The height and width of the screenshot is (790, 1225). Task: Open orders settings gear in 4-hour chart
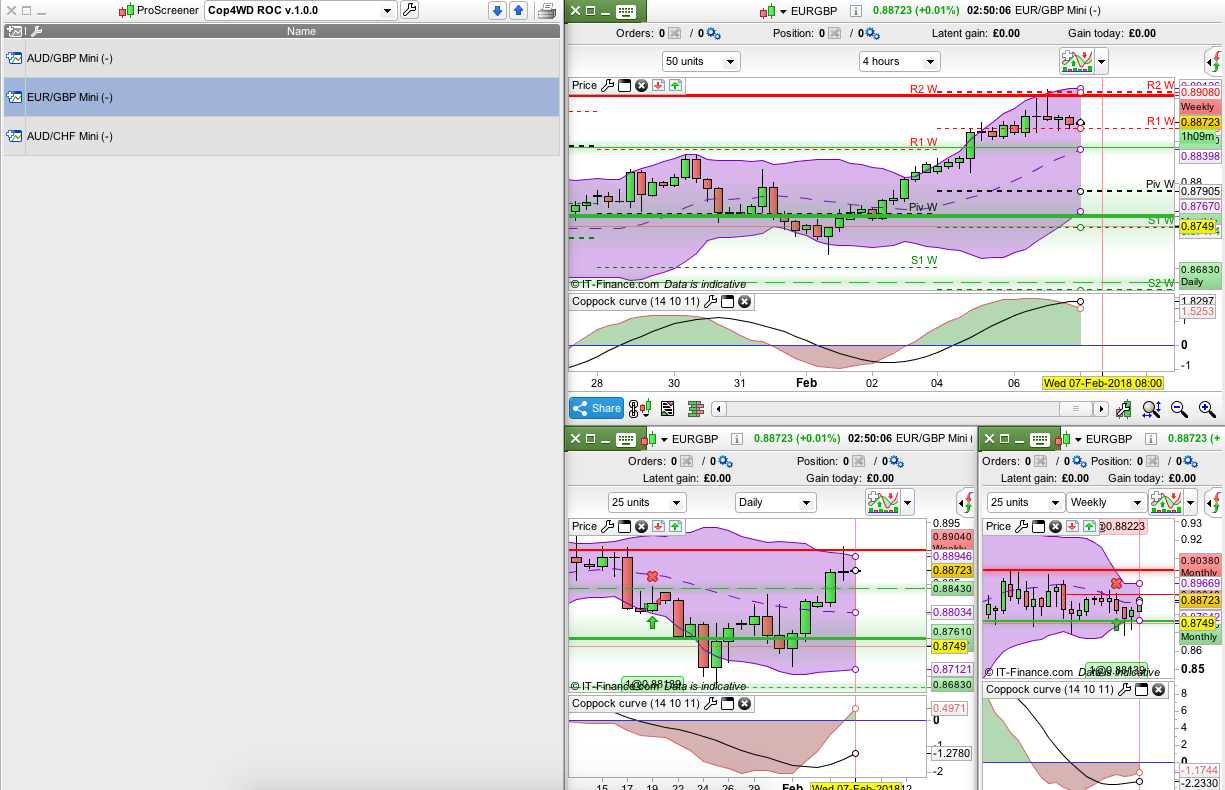[712, 34]
